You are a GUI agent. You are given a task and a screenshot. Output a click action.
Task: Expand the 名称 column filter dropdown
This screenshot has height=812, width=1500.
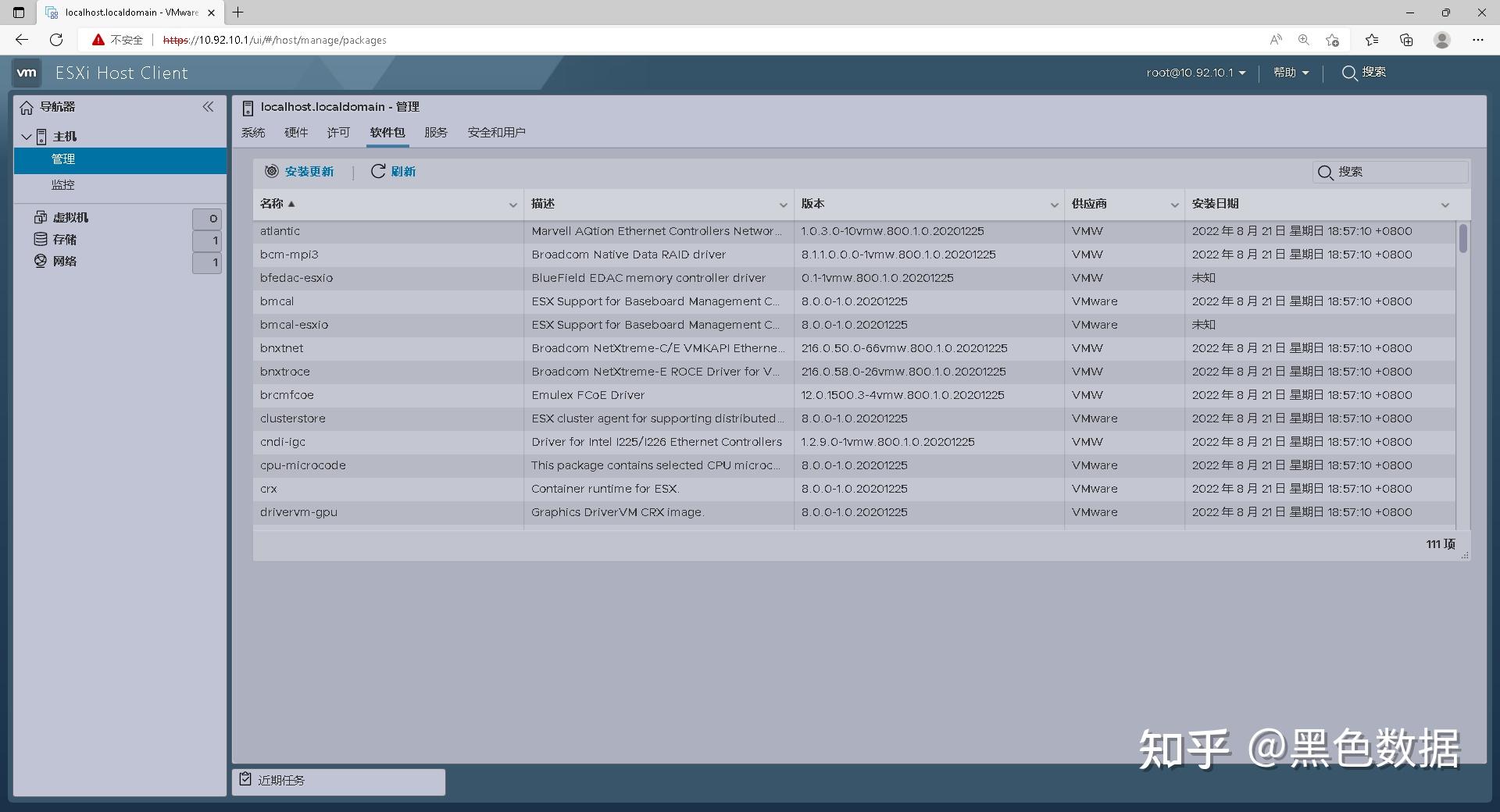tap(513, 204)
